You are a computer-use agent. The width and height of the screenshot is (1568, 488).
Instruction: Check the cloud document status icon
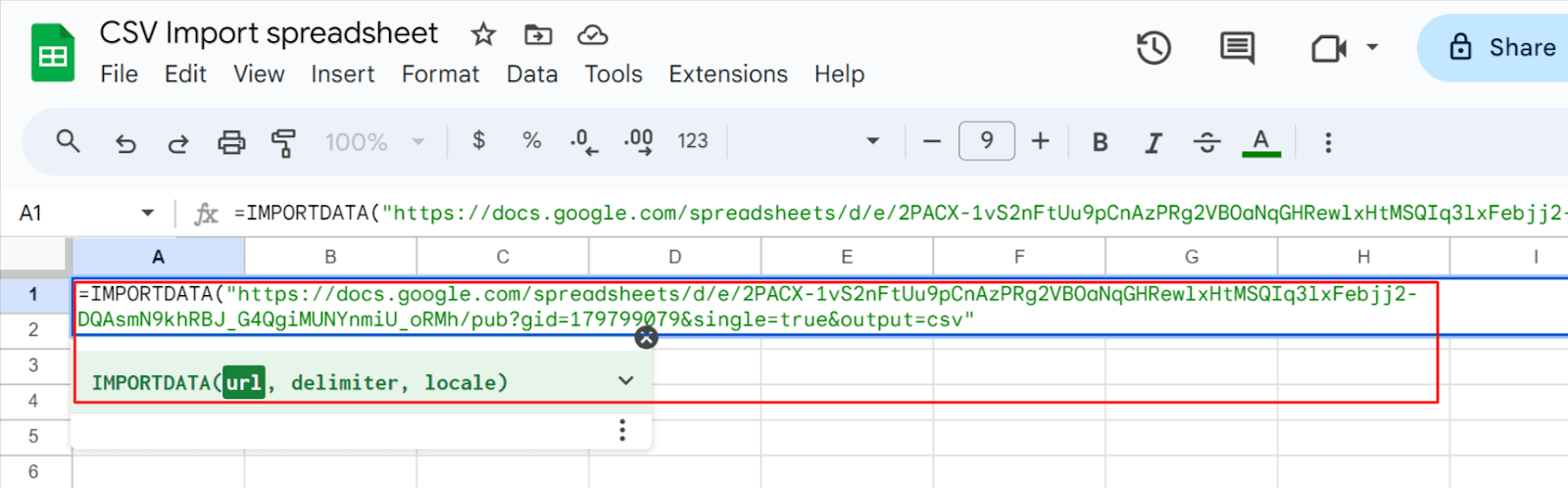593,35
